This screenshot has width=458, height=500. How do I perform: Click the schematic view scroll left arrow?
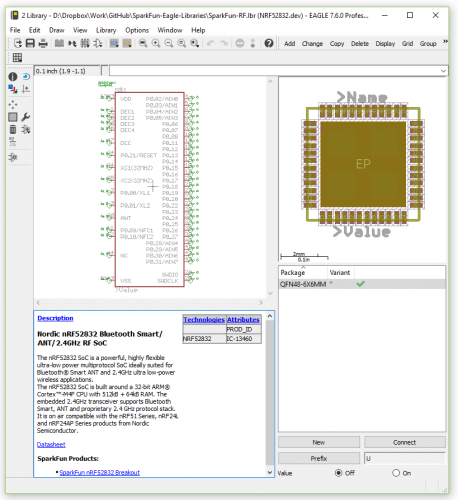[38, 302]
